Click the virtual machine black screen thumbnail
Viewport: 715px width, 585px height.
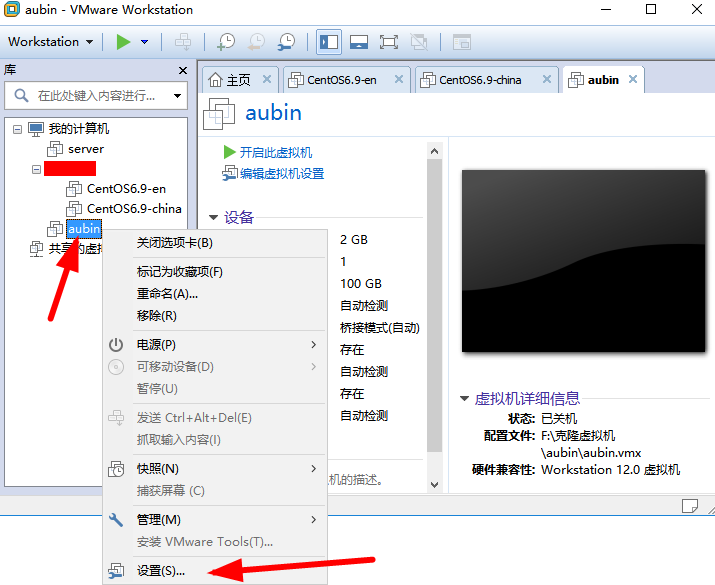[x=583, y=261]
